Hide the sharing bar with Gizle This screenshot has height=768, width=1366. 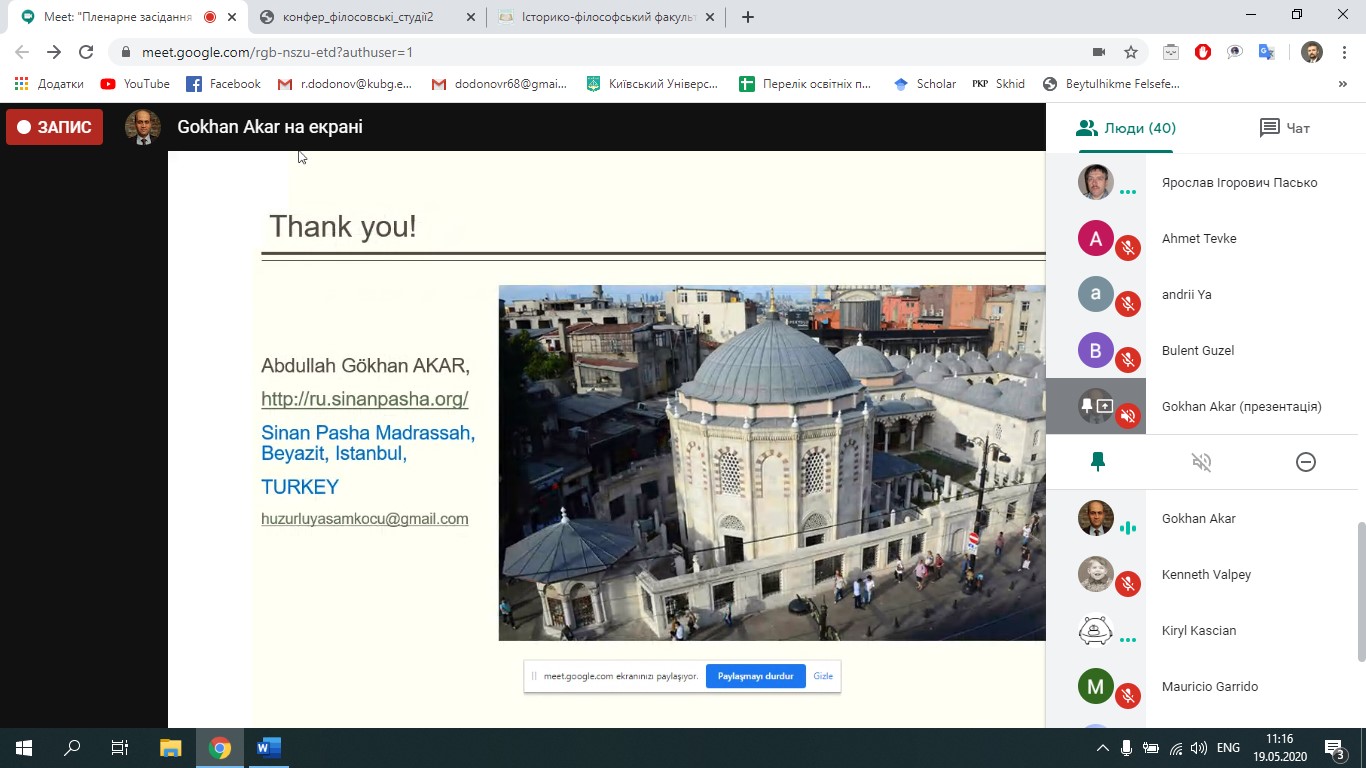pos(823,676)
